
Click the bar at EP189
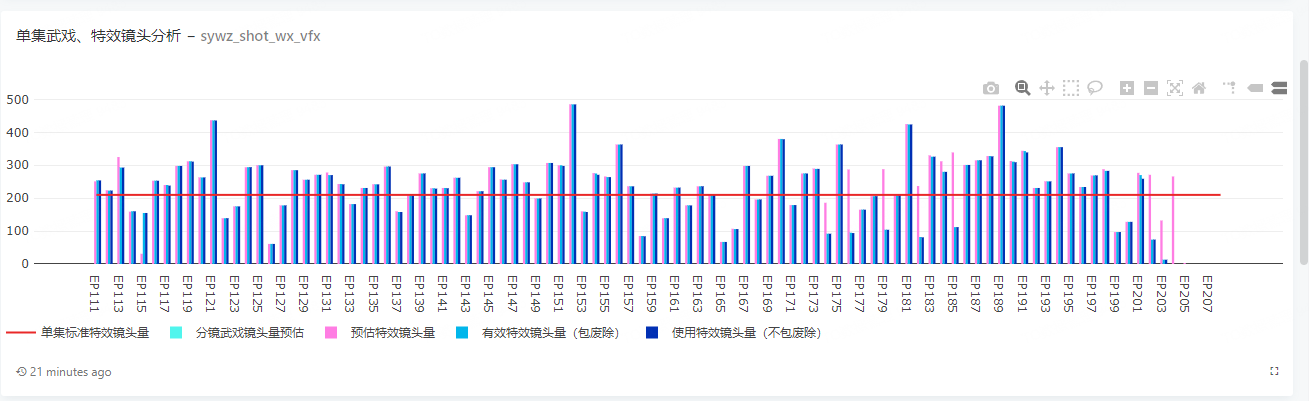(1001, 185)
